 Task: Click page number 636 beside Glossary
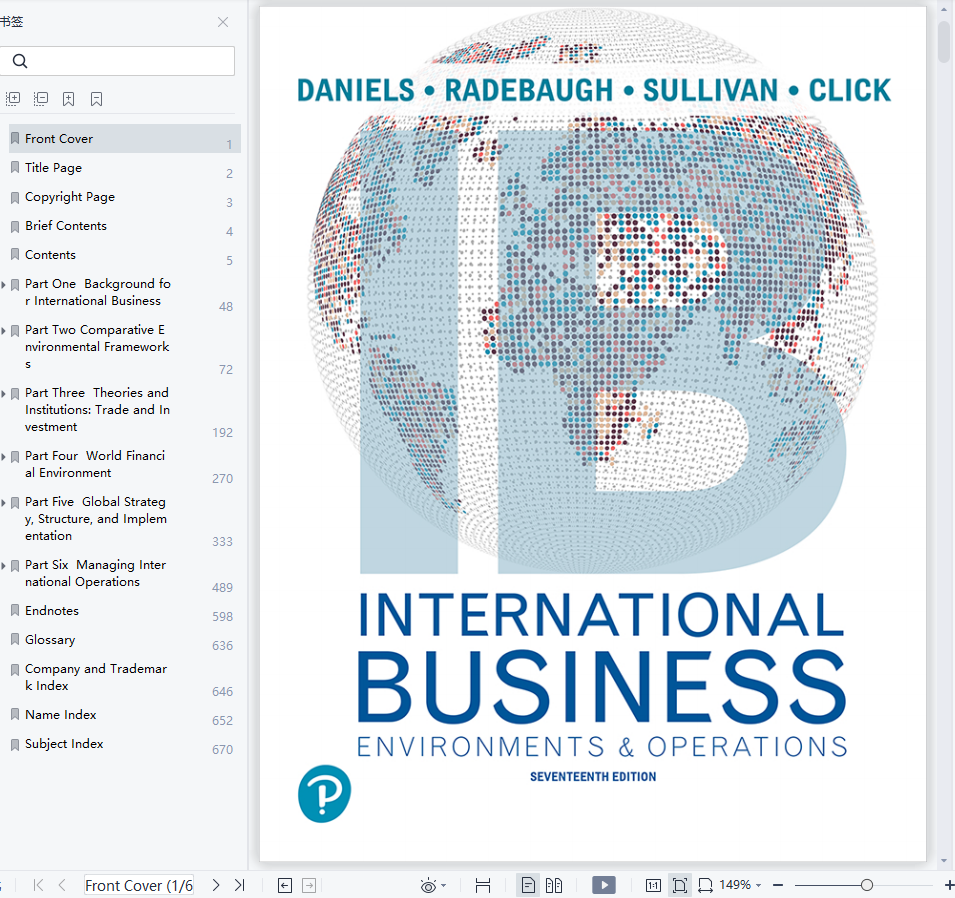point(222,646)
